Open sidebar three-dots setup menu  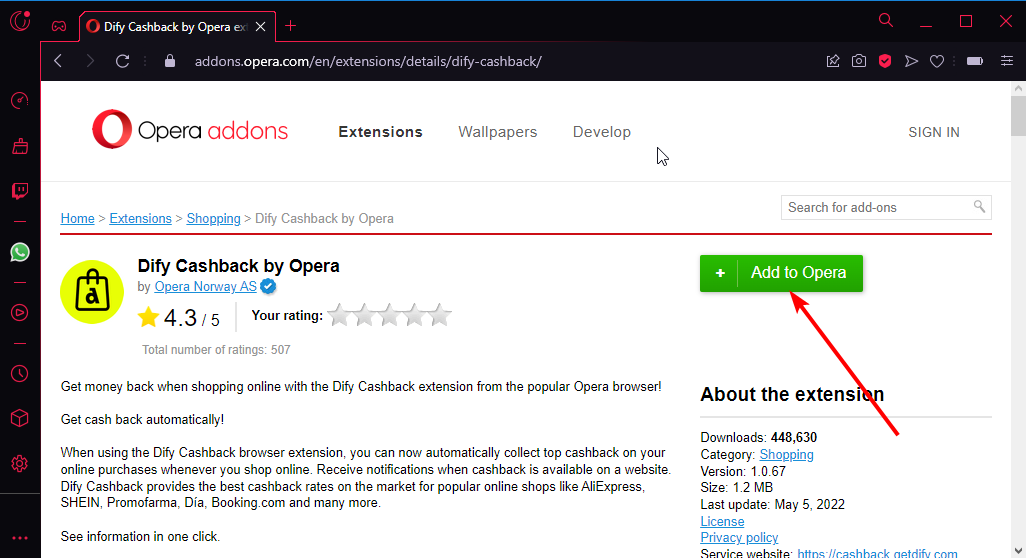tap(20, 538)
